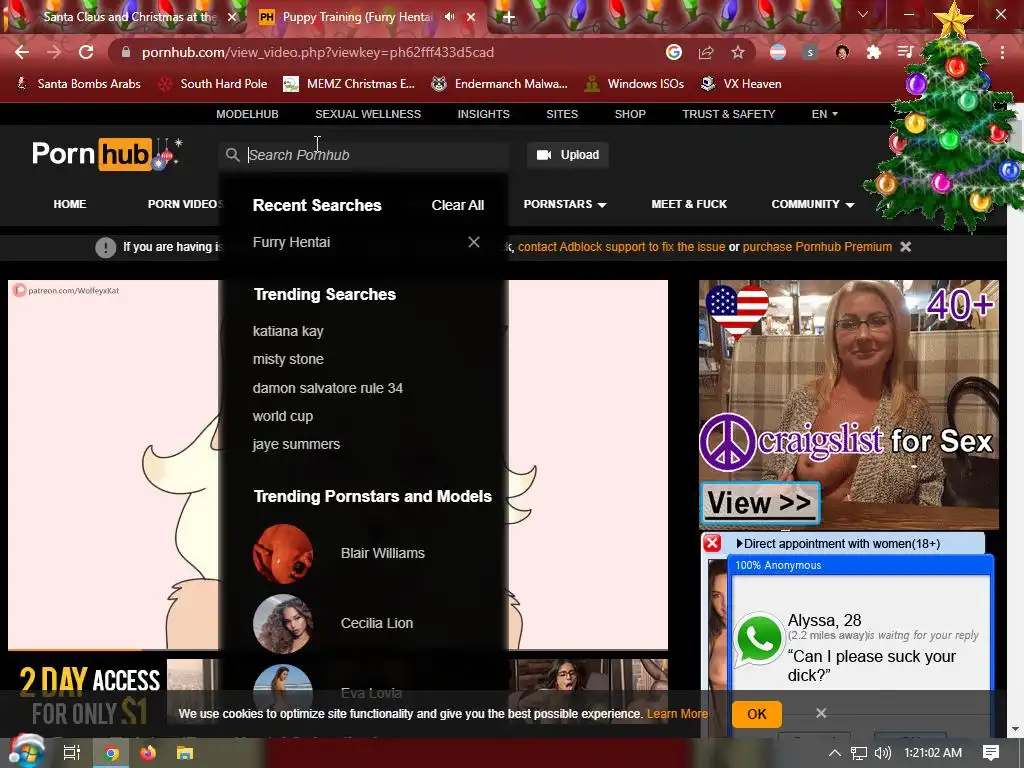1024x768 pixels.
Task: Open MODELHUB in the top menu
Action: (248, 114)
